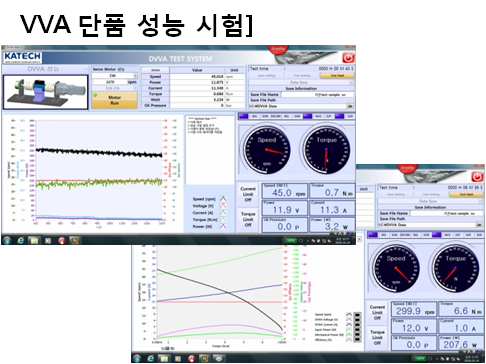Click the Save File Name input field

(x=317, y=95)
